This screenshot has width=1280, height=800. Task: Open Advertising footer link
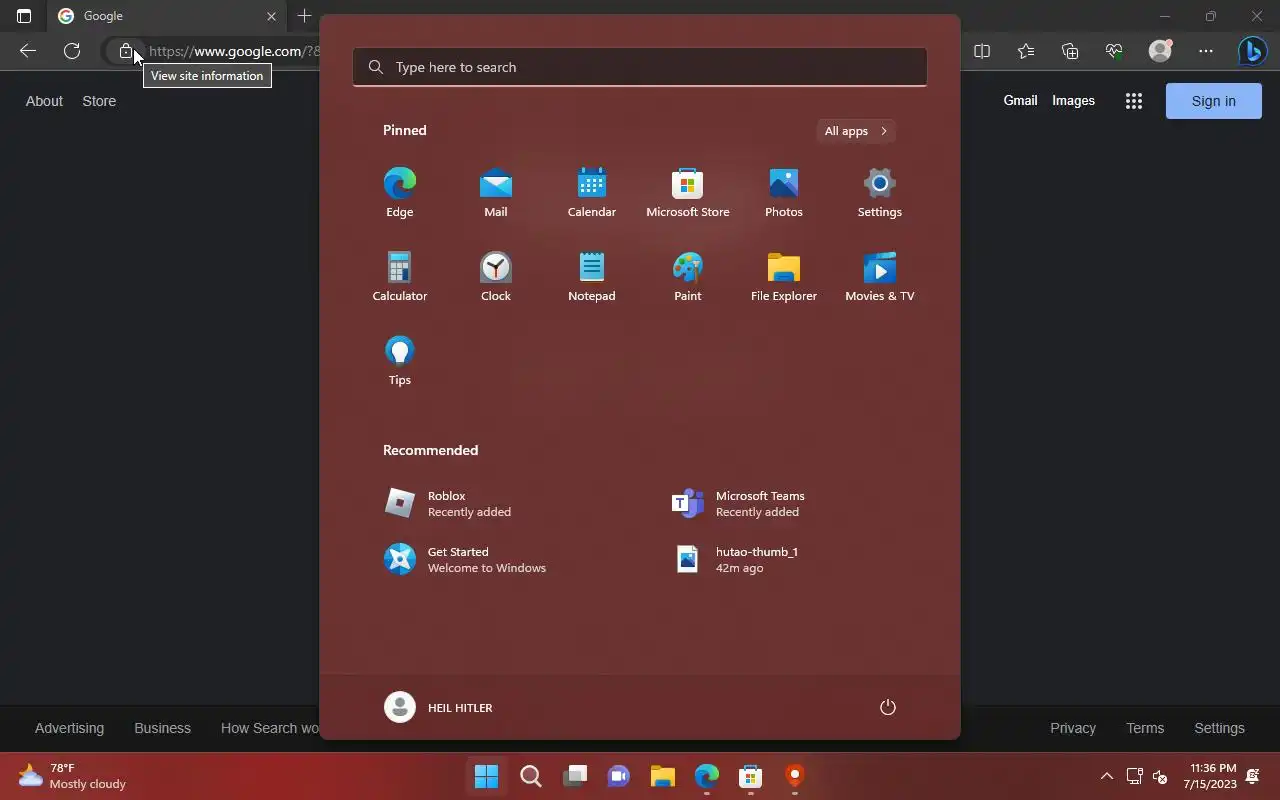pos(69,728)
